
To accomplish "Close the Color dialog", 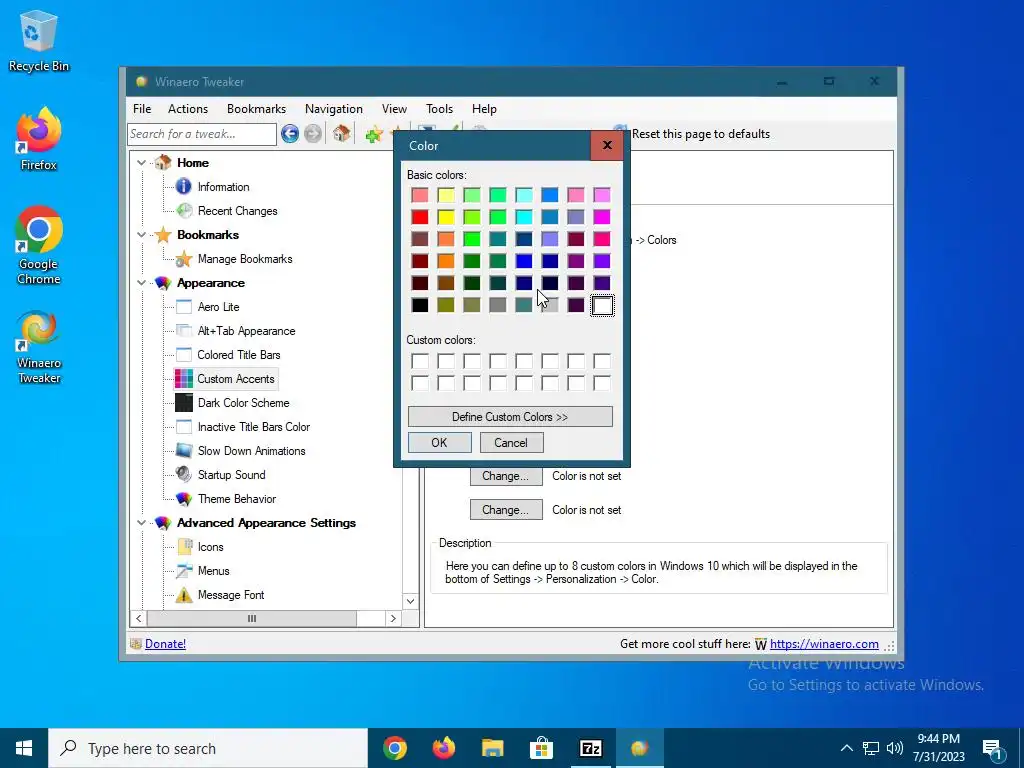I will [607, 145].
